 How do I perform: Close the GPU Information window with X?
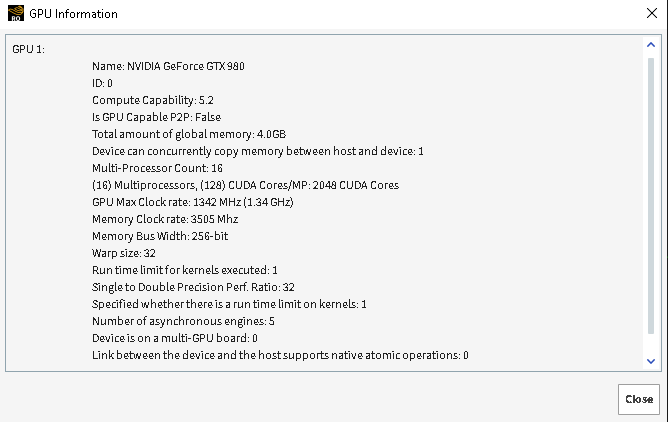pos(651,14)
